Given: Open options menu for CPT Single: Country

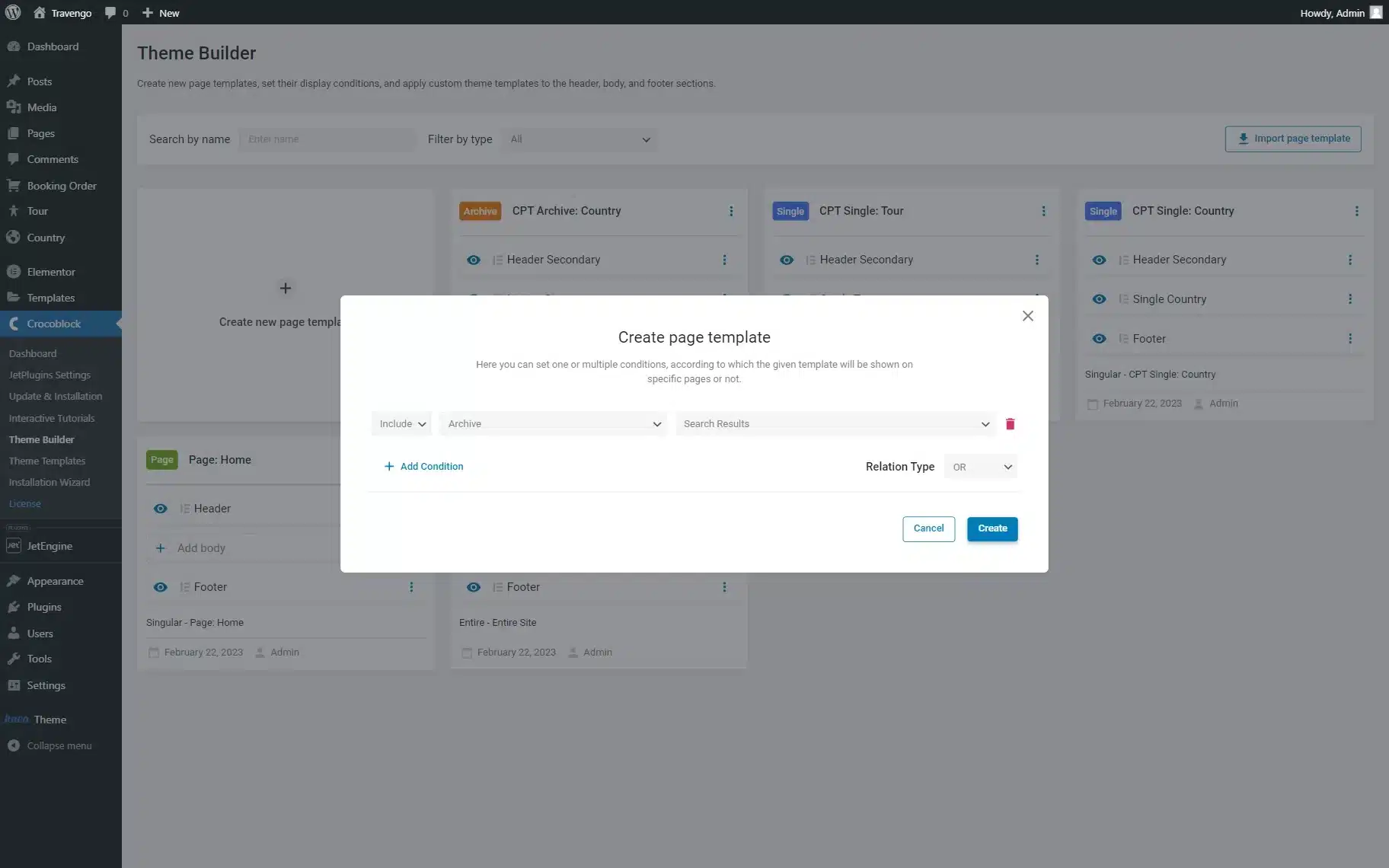Looking at the screenshot, I should coord(1356,211).
